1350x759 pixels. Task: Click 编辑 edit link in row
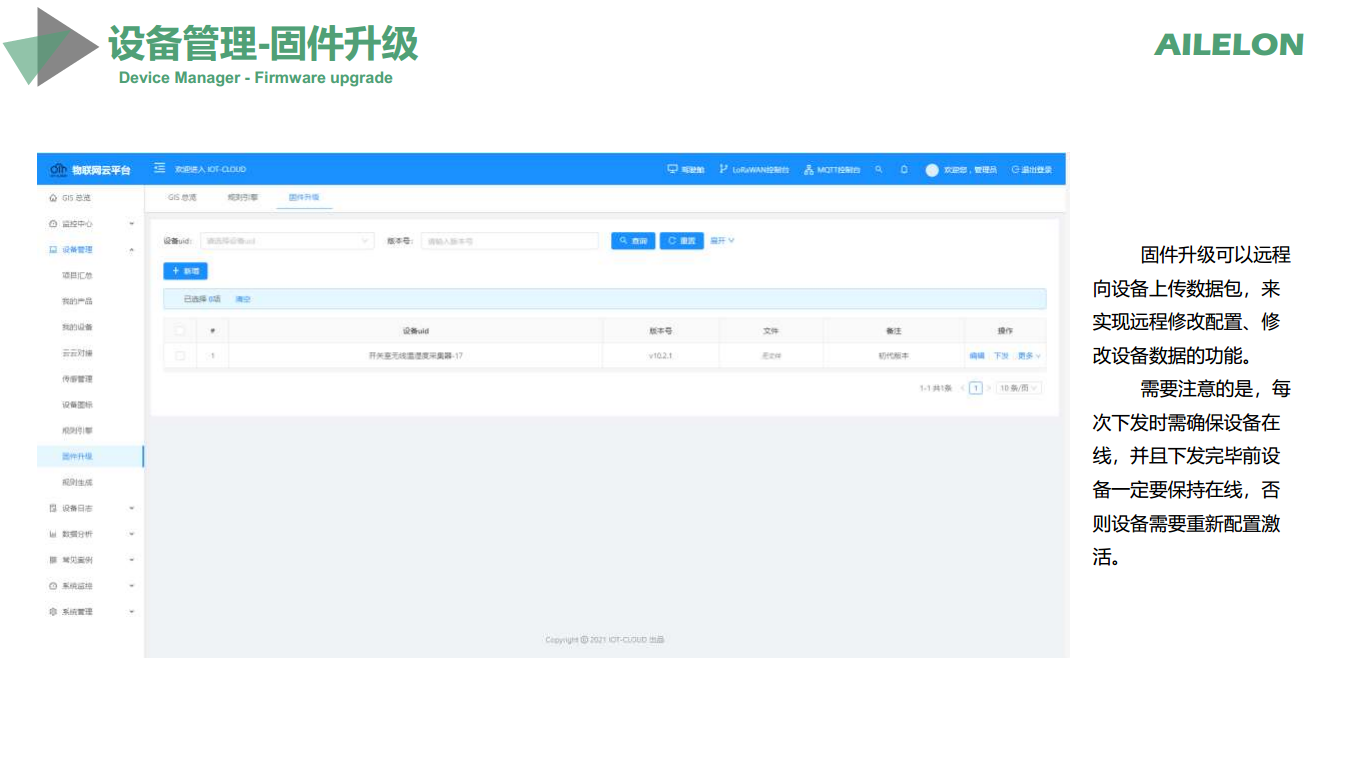coord(977,356)
